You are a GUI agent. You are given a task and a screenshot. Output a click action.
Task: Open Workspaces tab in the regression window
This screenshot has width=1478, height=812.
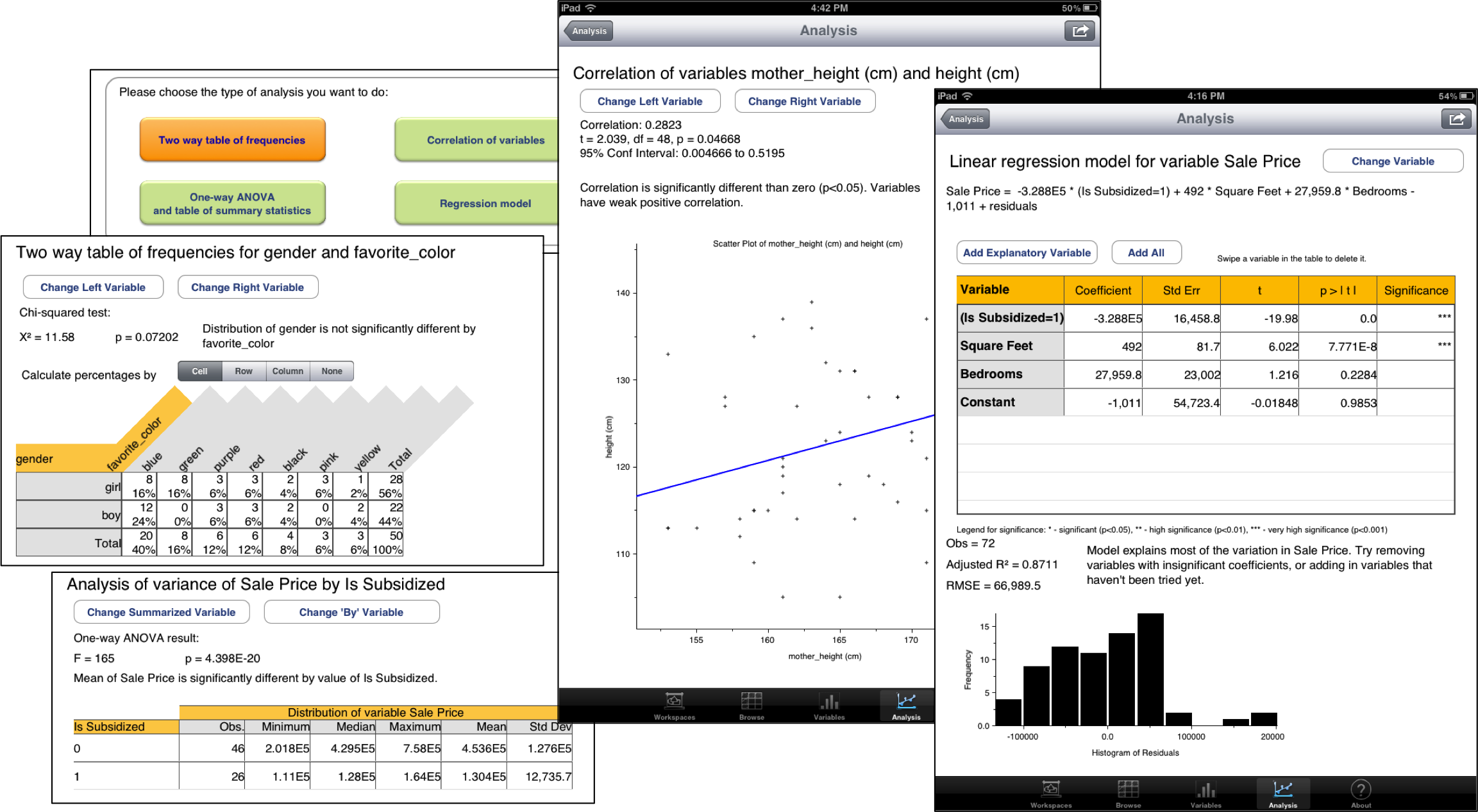pyautogui.click(x=1051, y=794)
